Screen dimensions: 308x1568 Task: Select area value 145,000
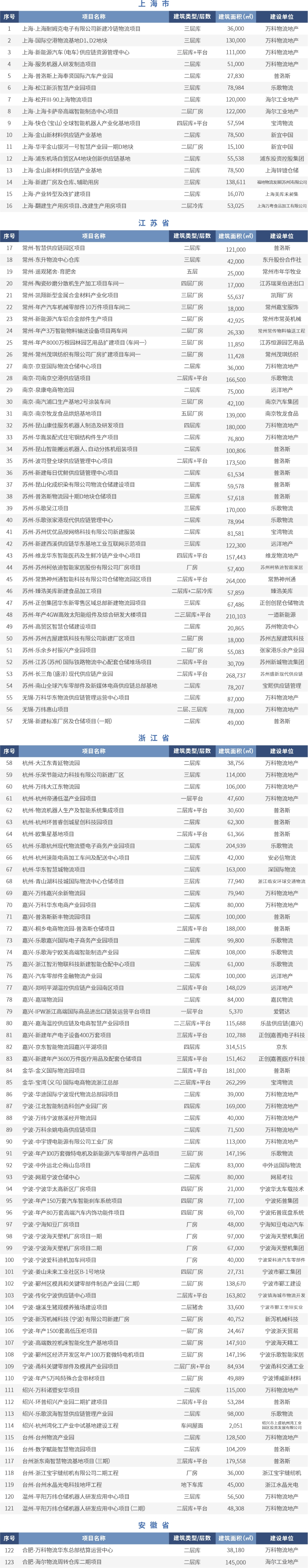(x=236, y=1563)
